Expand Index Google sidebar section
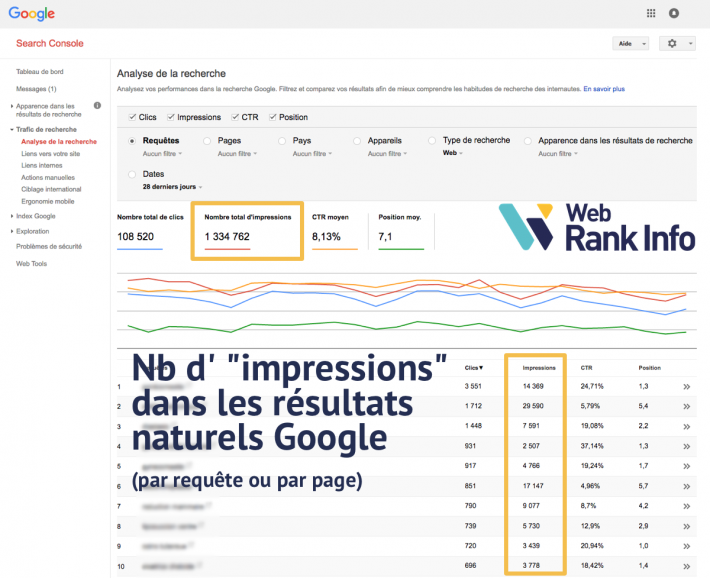This screenshot has width=710, height=578. [12, 216]
